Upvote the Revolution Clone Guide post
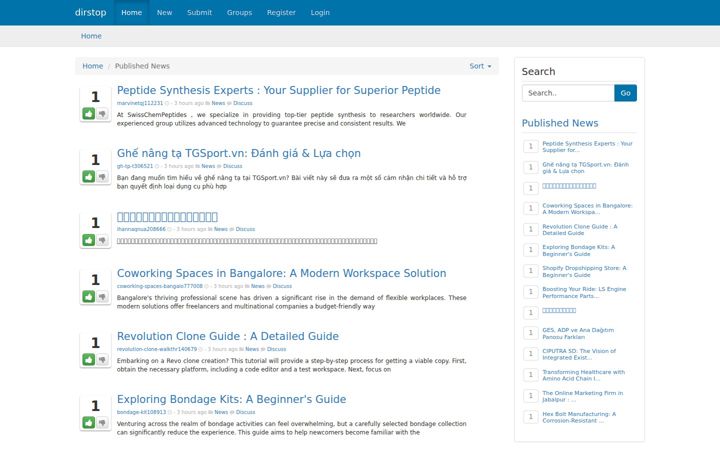The height and width of the screenshot is (450, 720). point(89,360)
